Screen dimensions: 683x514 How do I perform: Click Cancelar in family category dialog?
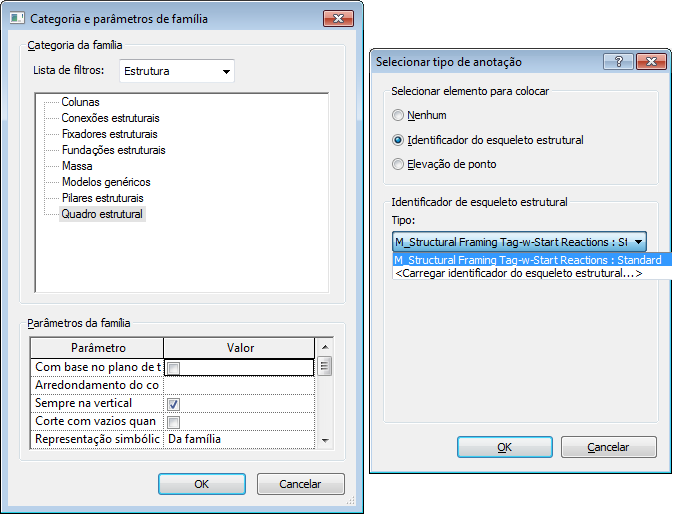pyautogui.click(x=301, y=484)
